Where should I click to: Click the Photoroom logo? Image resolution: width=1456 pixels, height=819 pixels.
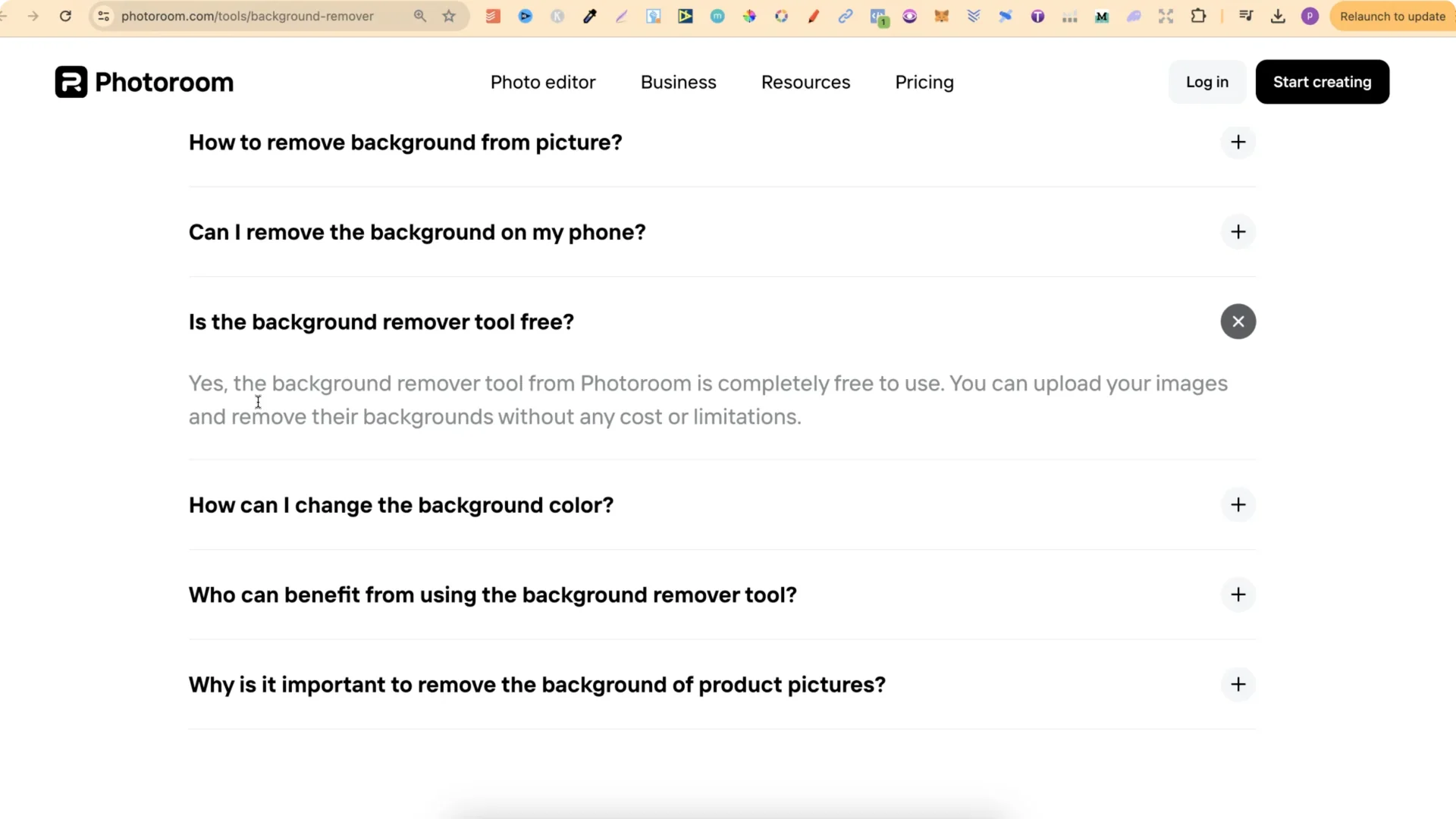pyautogui.click(x=143, y=82)
